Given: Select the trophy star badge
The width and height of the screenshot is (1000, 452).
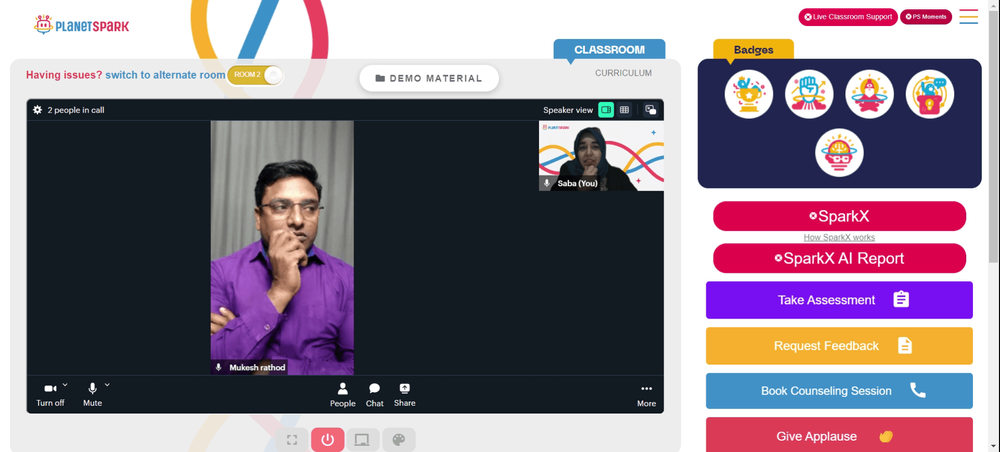Looking at the screenshot, I should [749, 94].
